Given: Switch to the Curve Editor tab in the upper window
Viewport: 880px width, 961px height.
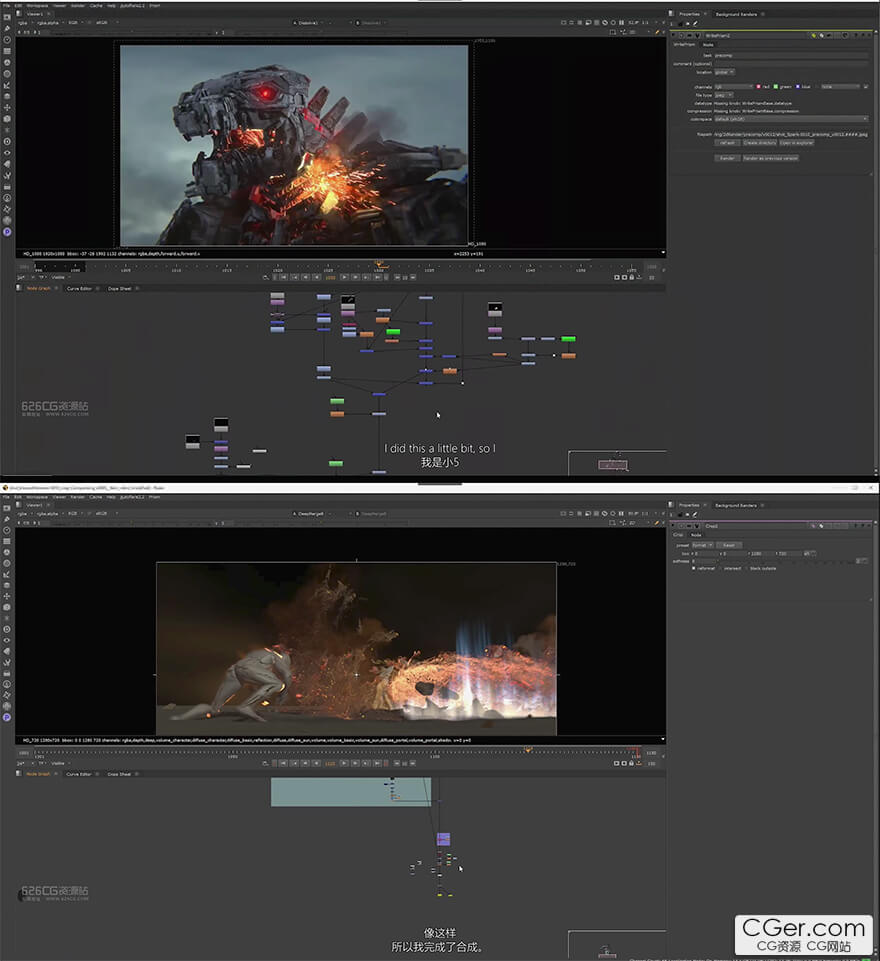Looking at the screenshot, I should tap(79, 288).
